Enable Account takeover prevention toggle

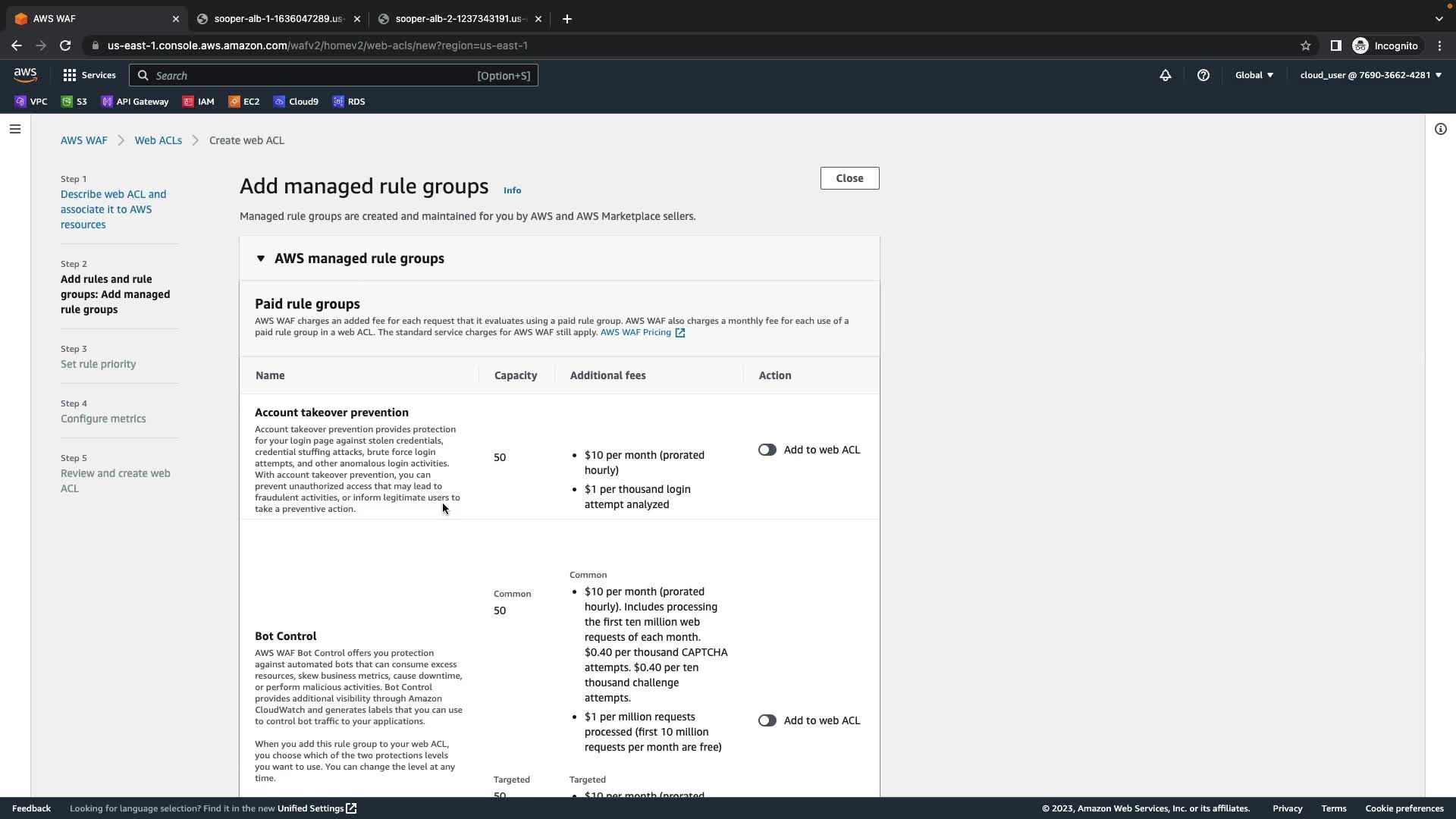tap(767, 450)
